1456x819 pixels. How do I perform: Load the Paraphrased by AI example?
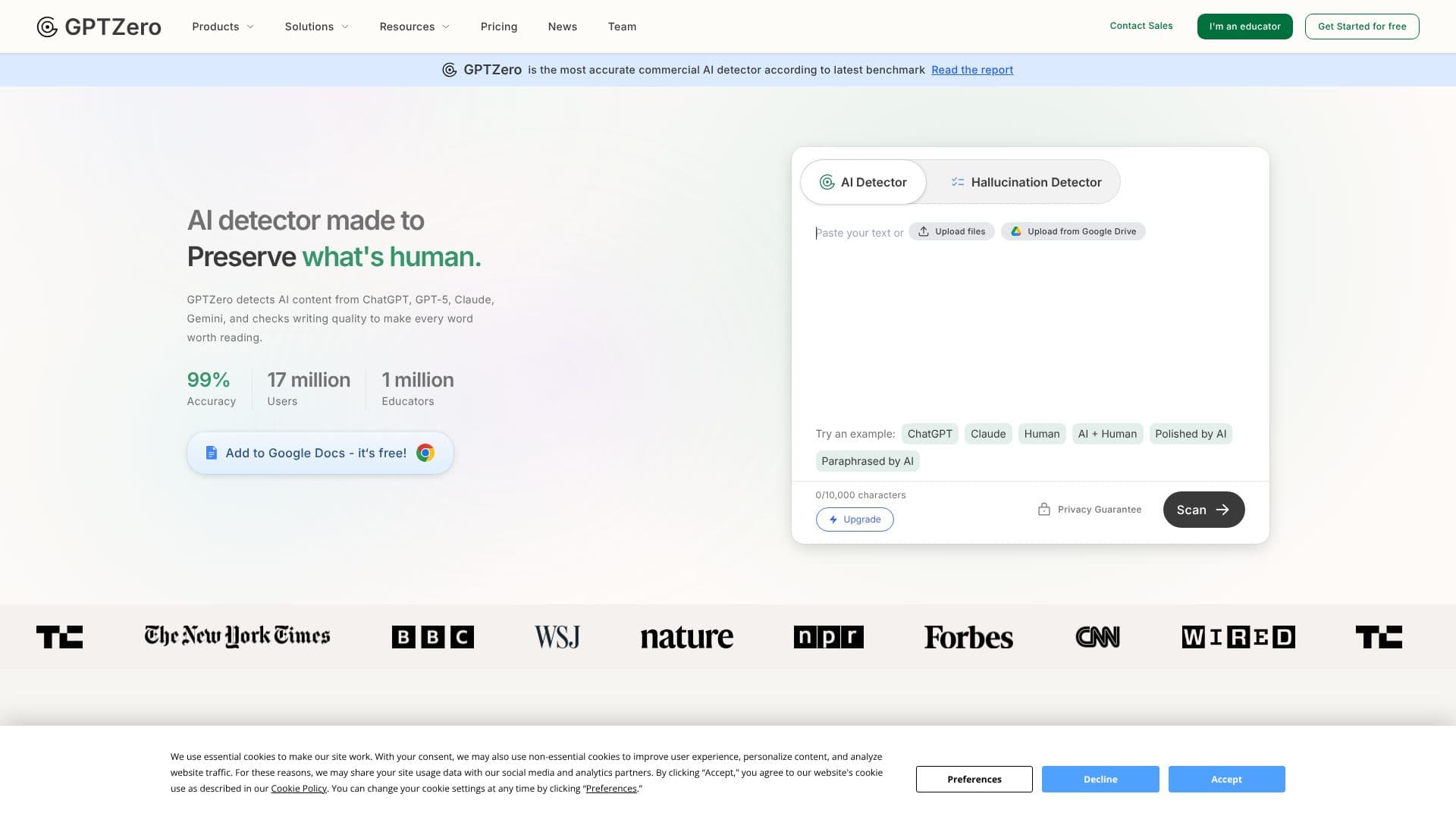tap(868, 461)
